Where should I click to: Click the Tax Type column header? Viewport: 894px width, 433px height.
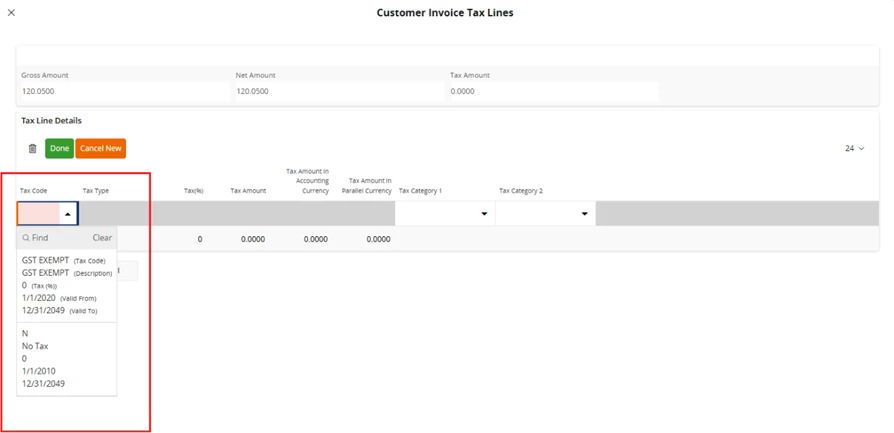96,191
